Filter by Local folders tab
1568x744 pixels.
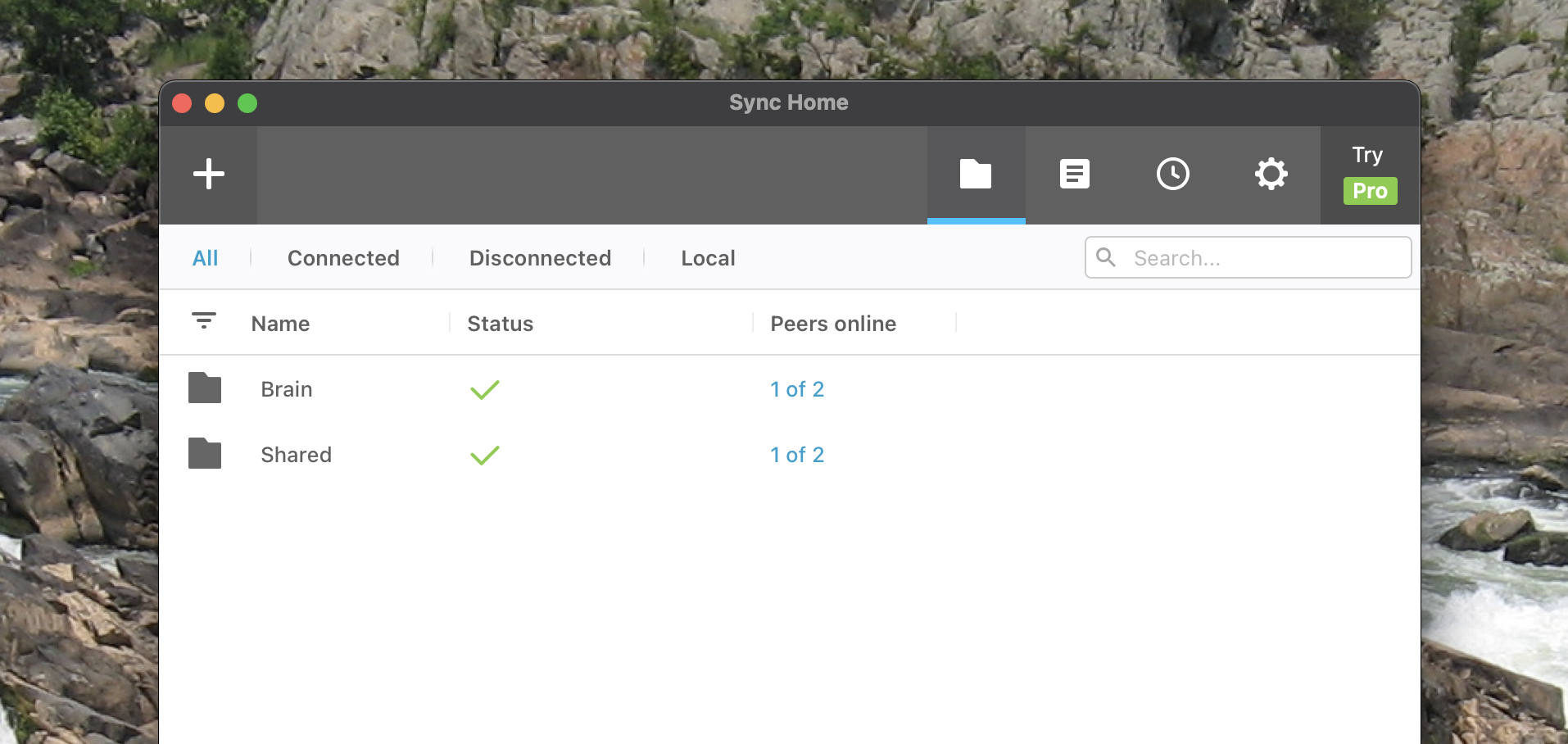click(x=708, y=258)
